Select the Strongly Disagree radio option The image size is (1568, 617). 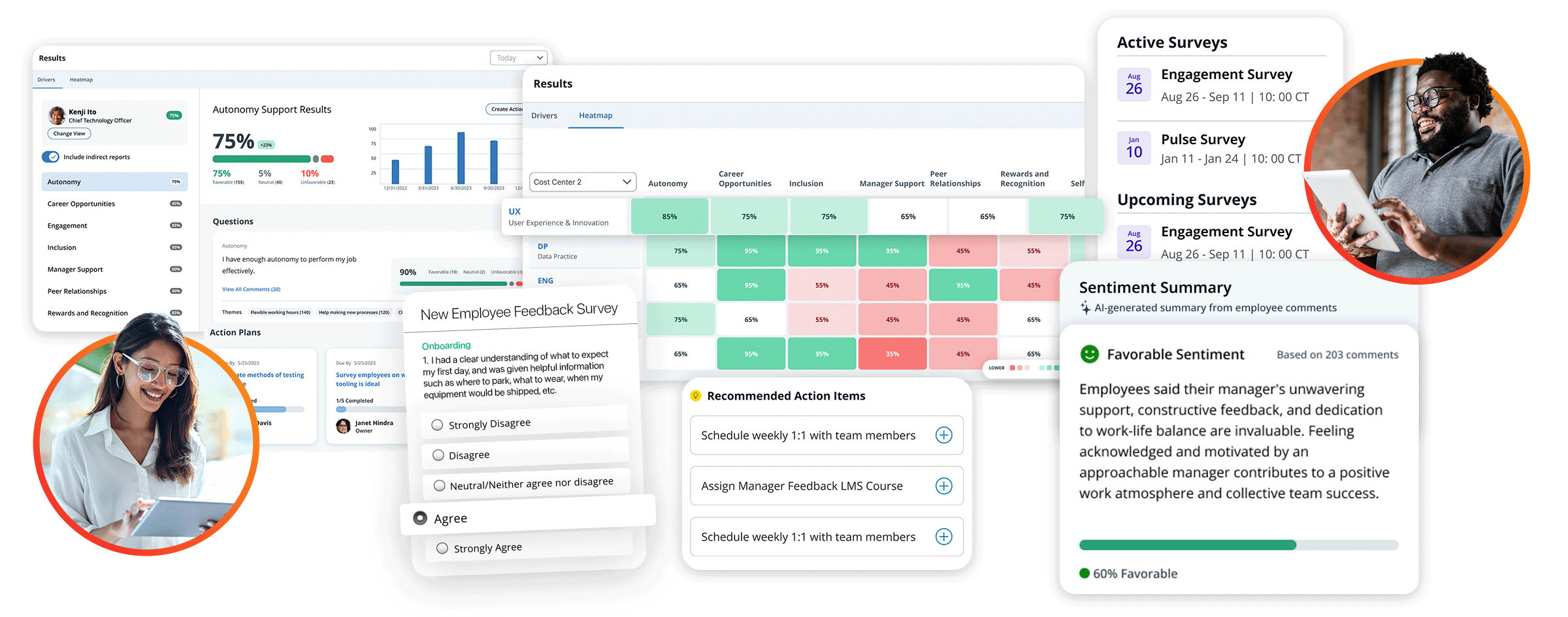[x=437, y=425]
